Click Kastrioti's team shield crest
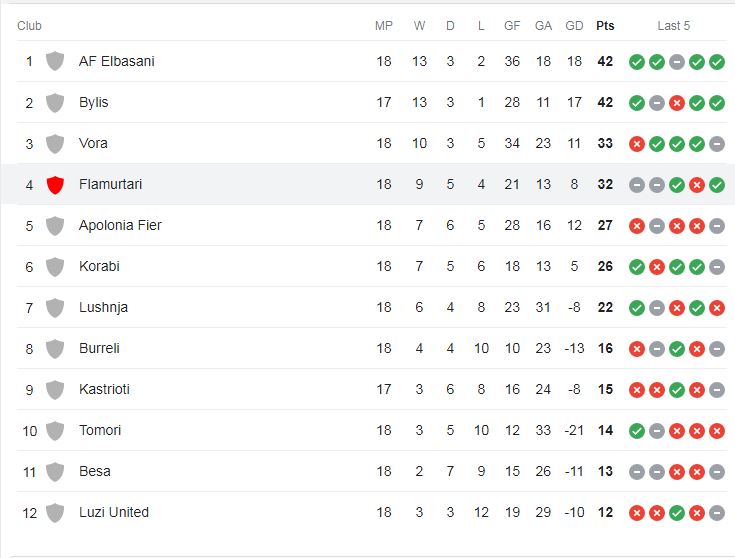The height and width of the screenshot is (558, 735). pyautogui.click(x=55, y=390)
